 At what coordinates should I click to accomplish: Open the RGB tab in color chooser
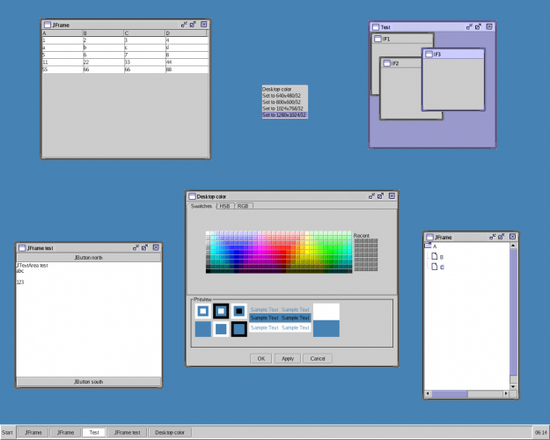(x=243, y=206)
